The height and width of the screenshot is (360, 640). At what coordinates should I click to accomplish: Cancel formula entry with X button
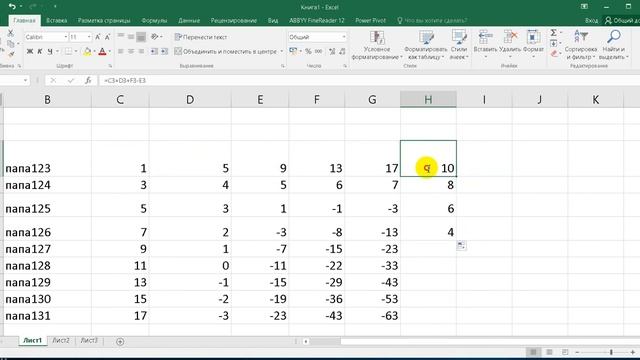pos(53,81)
